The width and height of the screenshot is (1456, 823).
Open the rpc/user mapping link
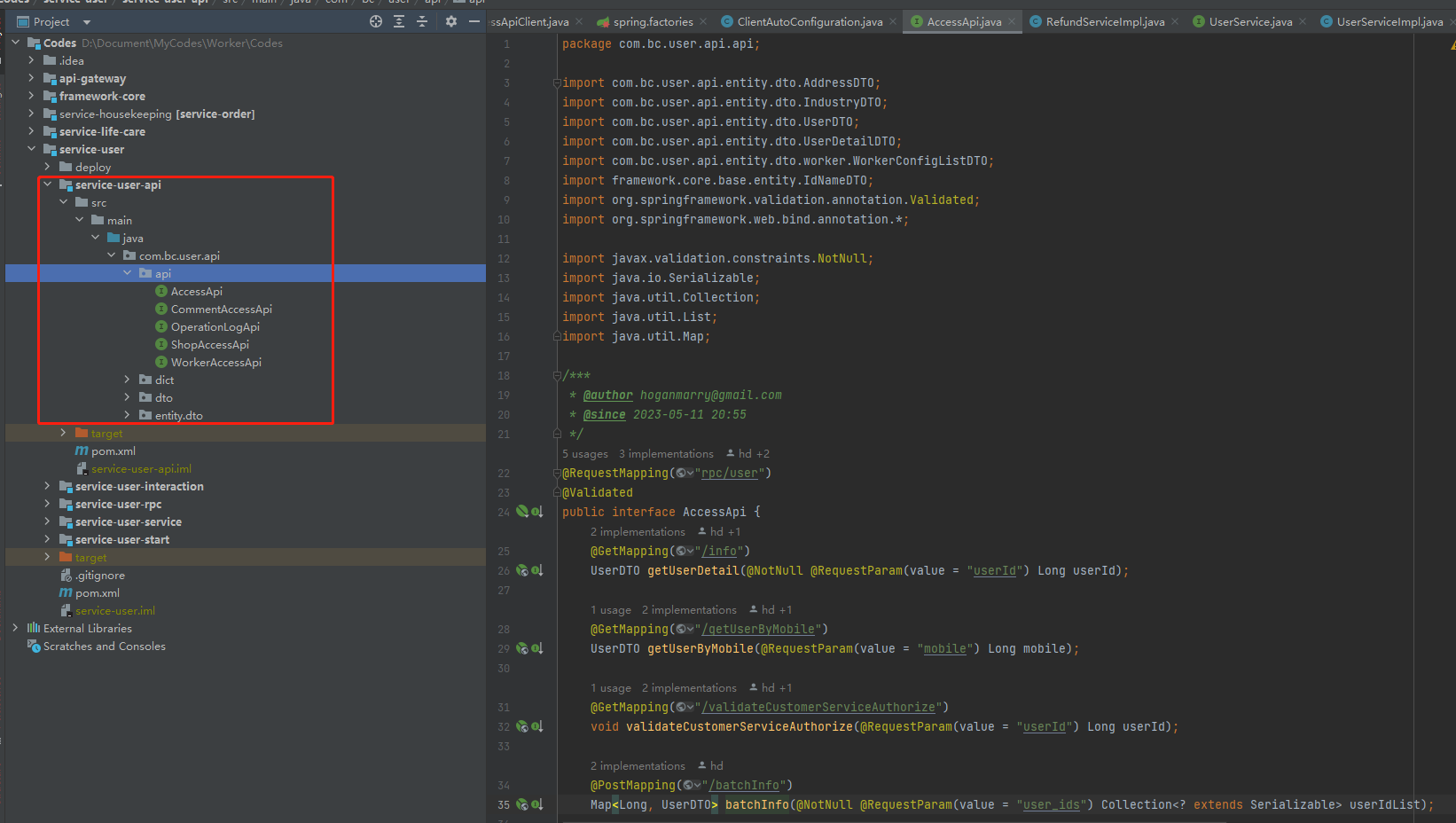click(x=730, y=474)
